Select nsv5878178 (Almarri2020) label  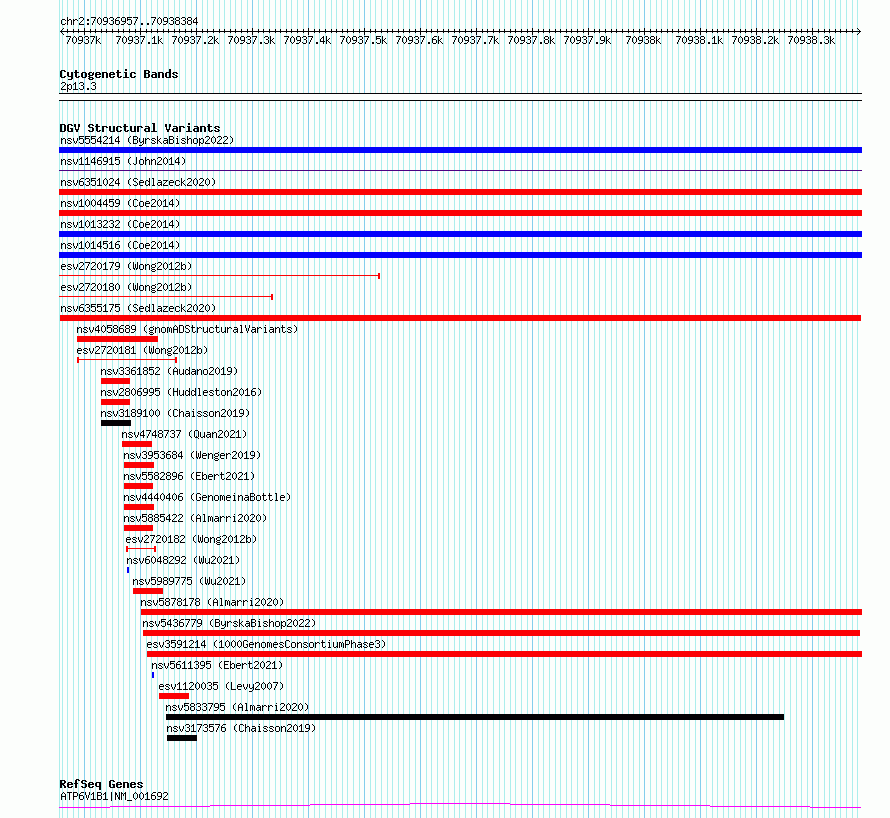212,602
